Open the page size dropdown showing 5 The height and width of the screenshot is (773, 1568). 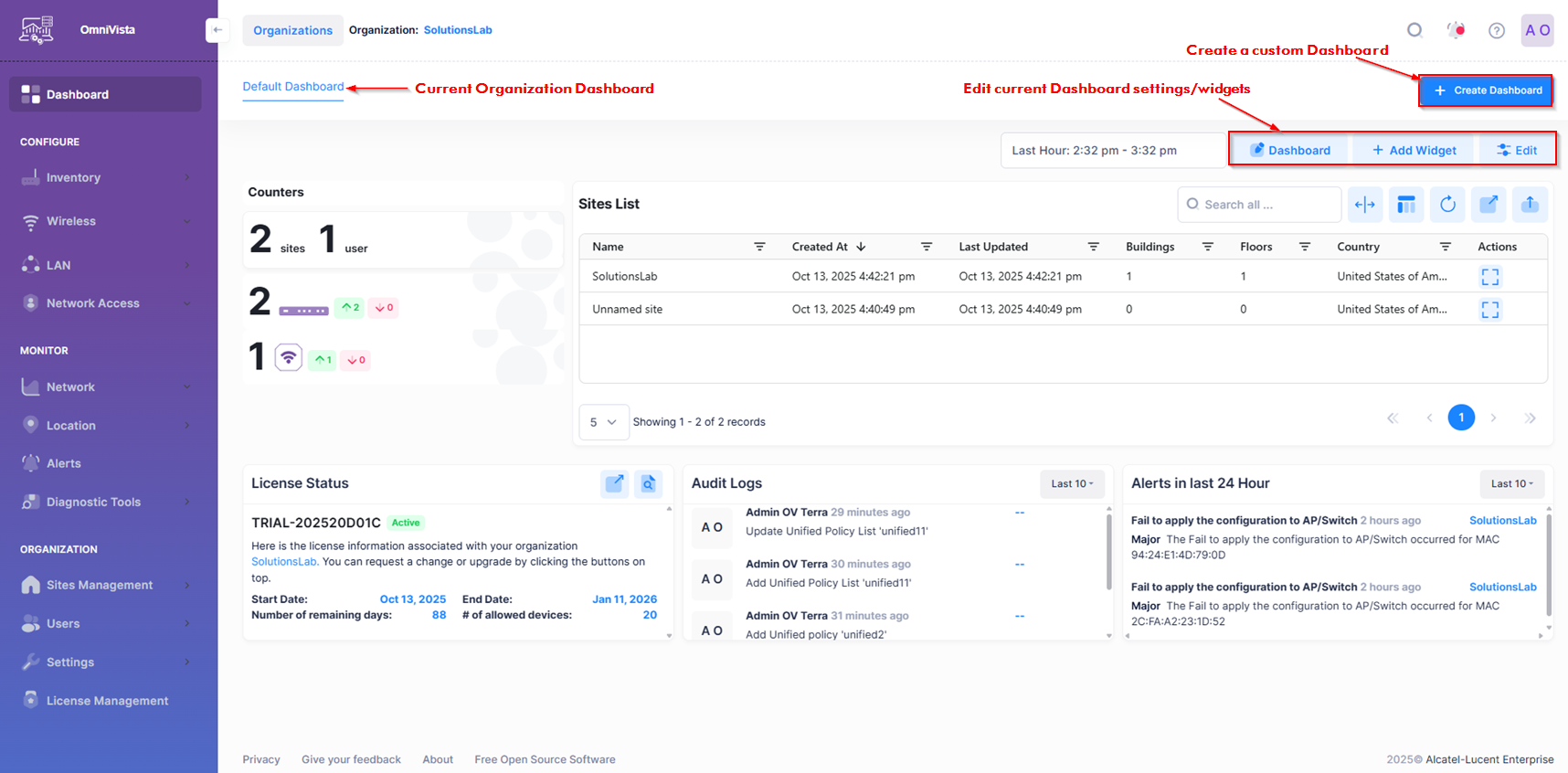point(603,422)
